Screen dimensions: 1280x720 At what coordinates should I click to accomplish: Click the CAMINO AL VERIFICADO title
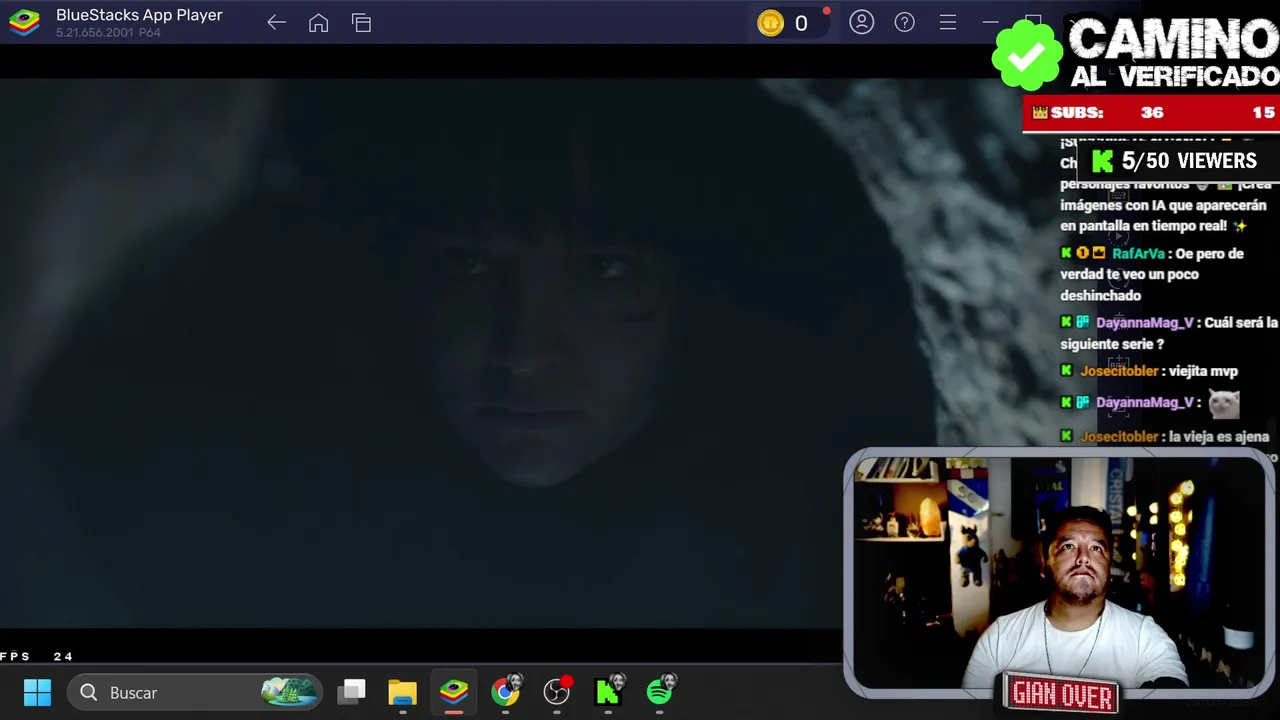click(x=1173, y=53)
